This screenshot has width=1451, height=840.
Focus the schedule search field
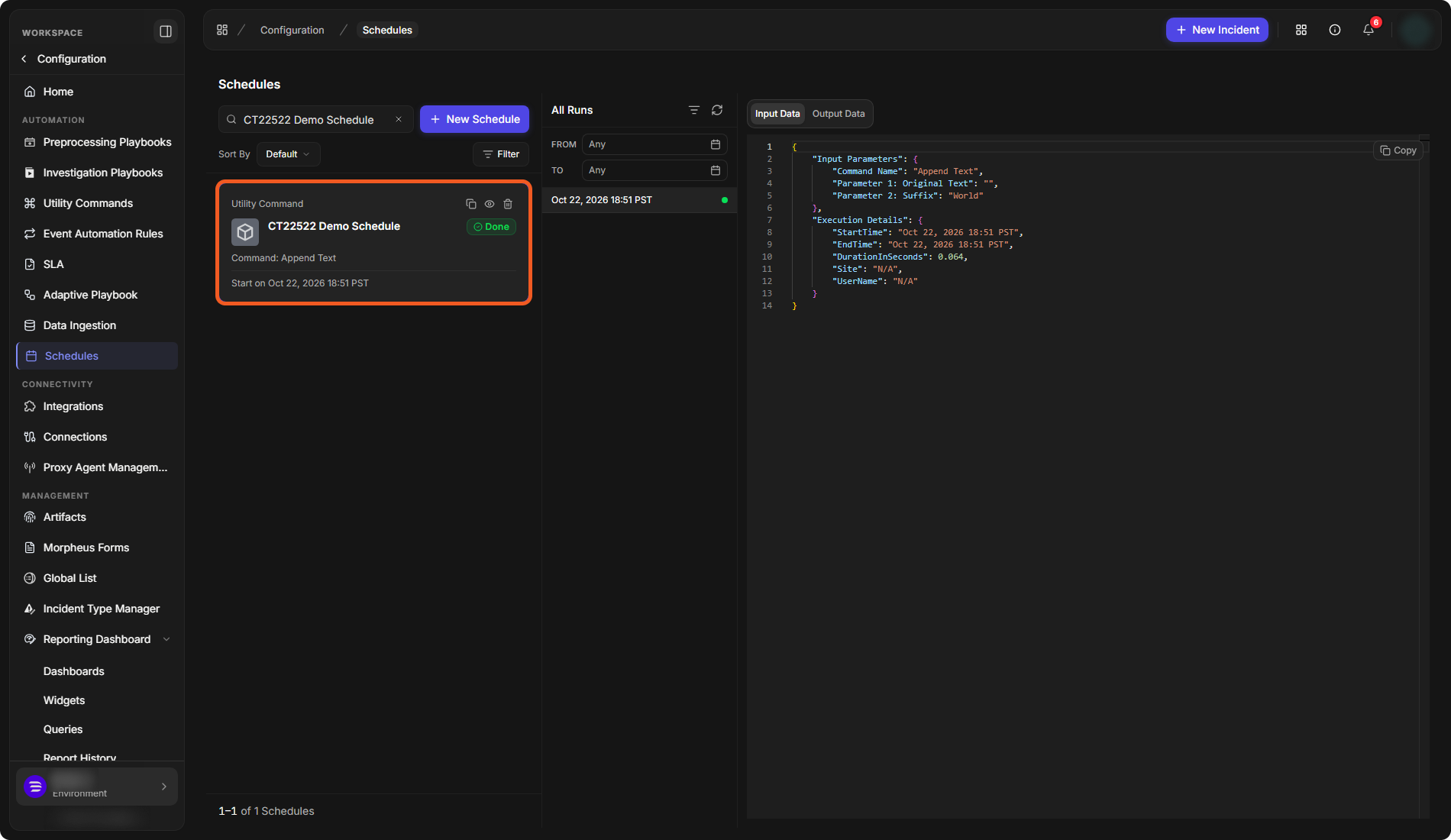click(316, 119)
